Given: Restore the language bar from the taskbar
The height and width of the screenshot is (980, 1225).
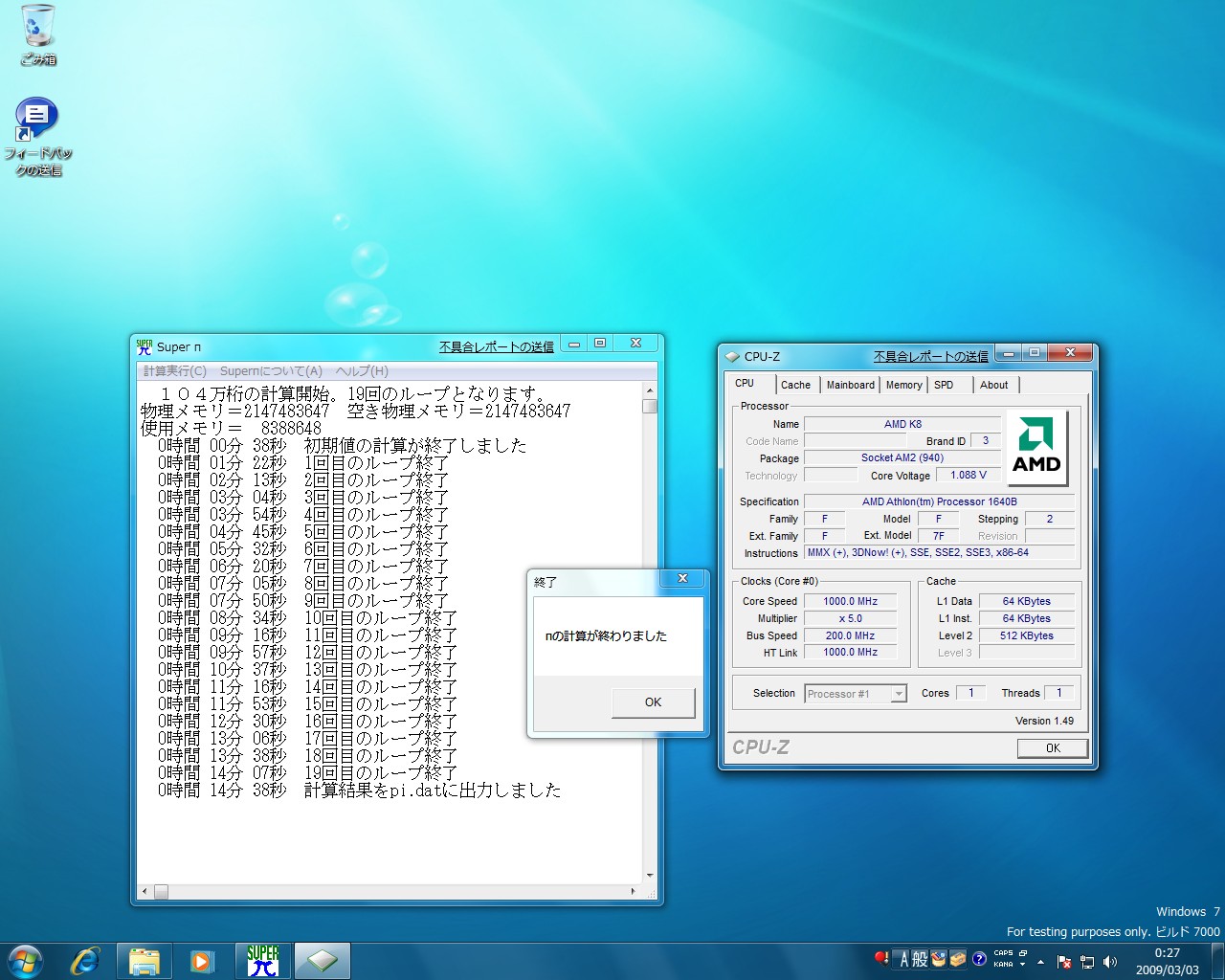Looking at the screenshot, I should coord(1023,953).
